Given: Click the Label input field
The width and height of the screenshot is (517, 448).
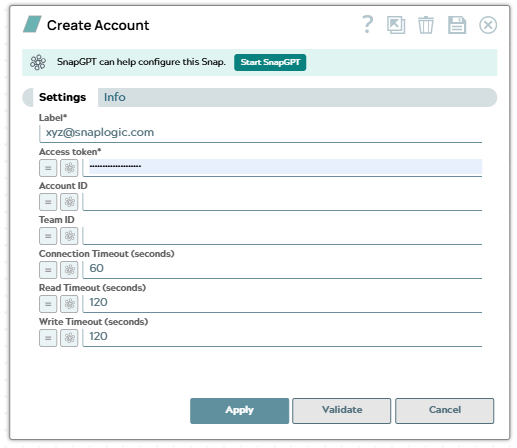Looking at the screenshot, I should 261,133.
